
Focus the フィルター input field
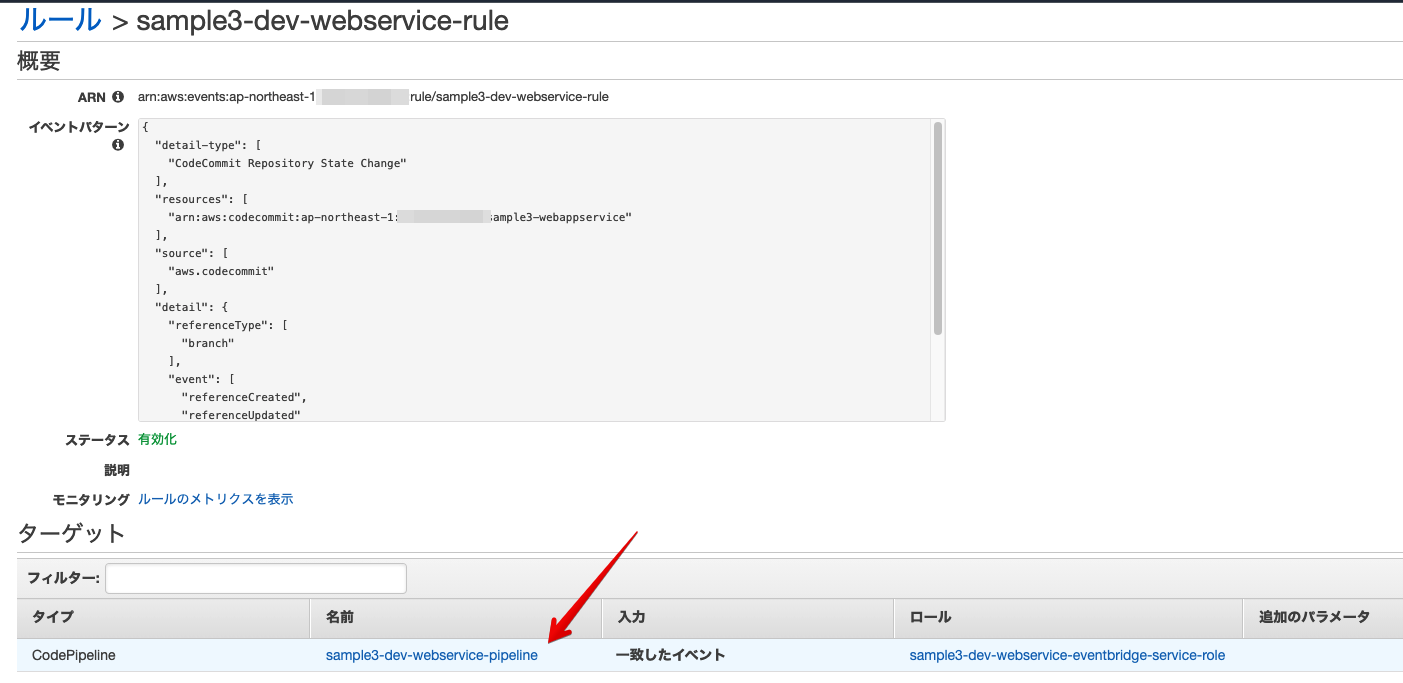[x=256, y=578]
